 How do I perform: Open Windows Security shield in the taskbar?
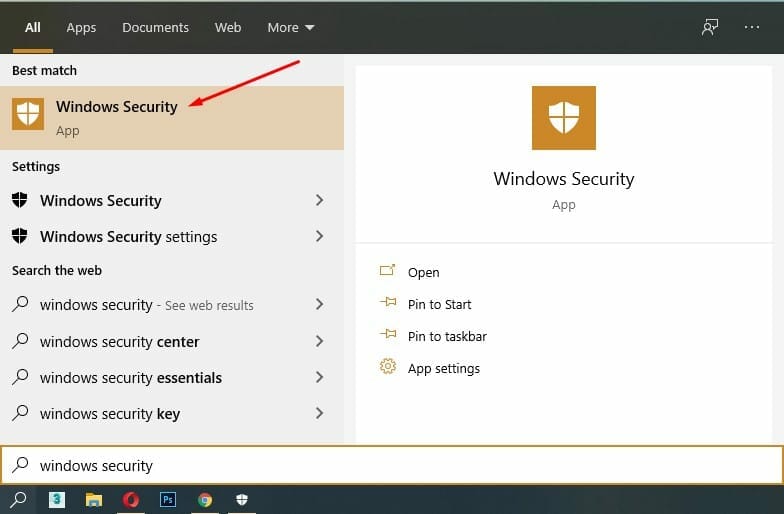(242, 499)
